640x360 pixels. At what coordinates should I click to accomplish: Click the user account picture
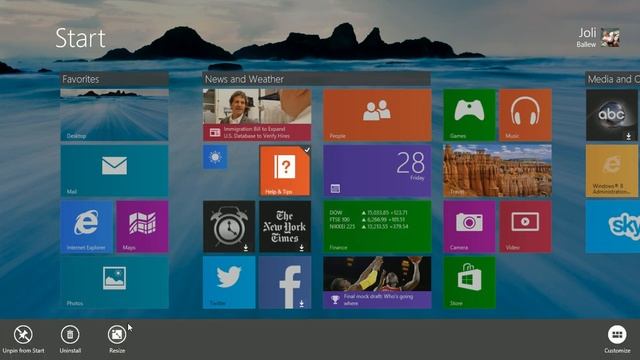[x=611, y=38]
